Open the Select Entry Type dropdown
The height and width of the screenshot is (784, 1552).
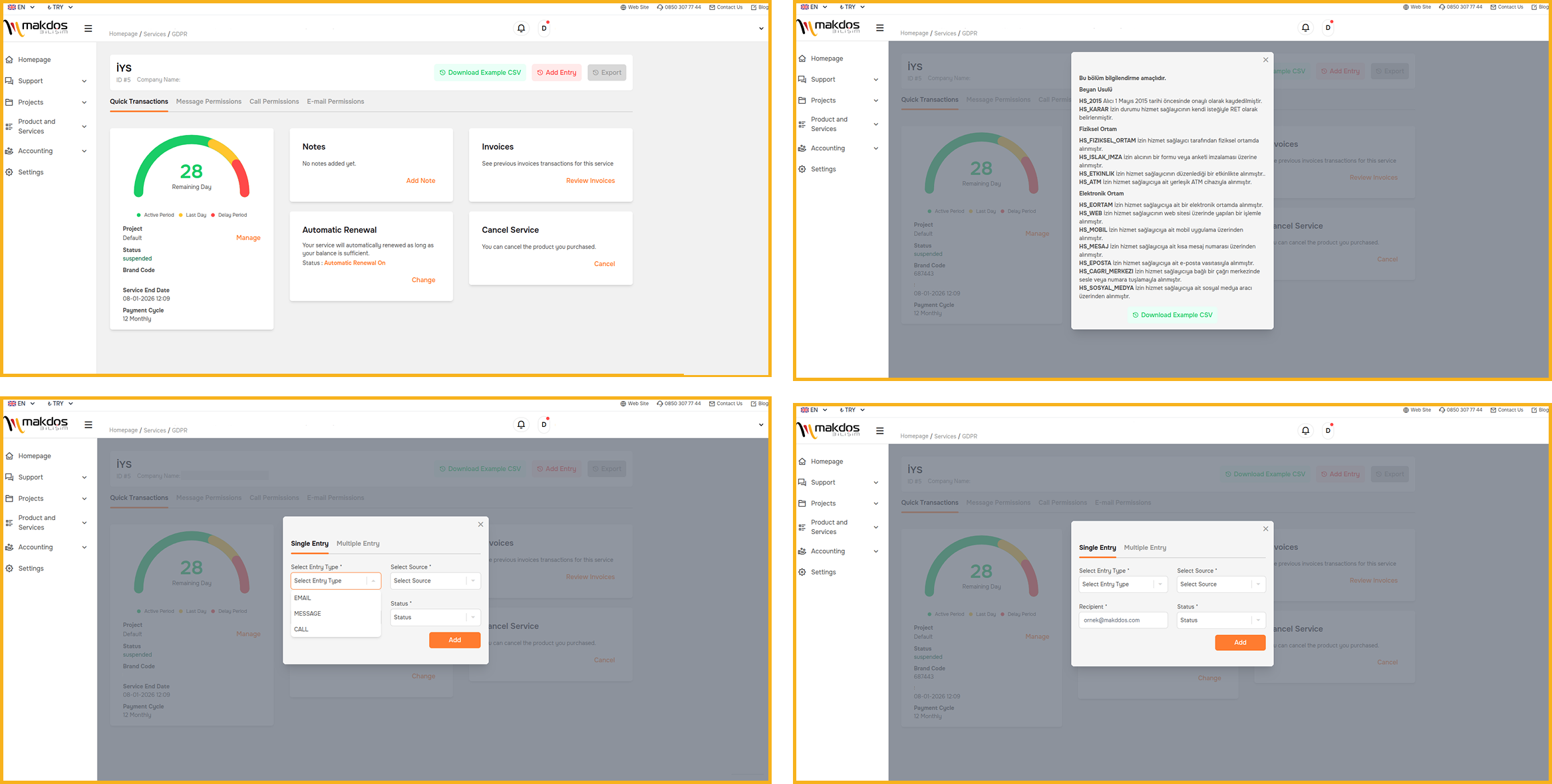[x=335, y=581]
